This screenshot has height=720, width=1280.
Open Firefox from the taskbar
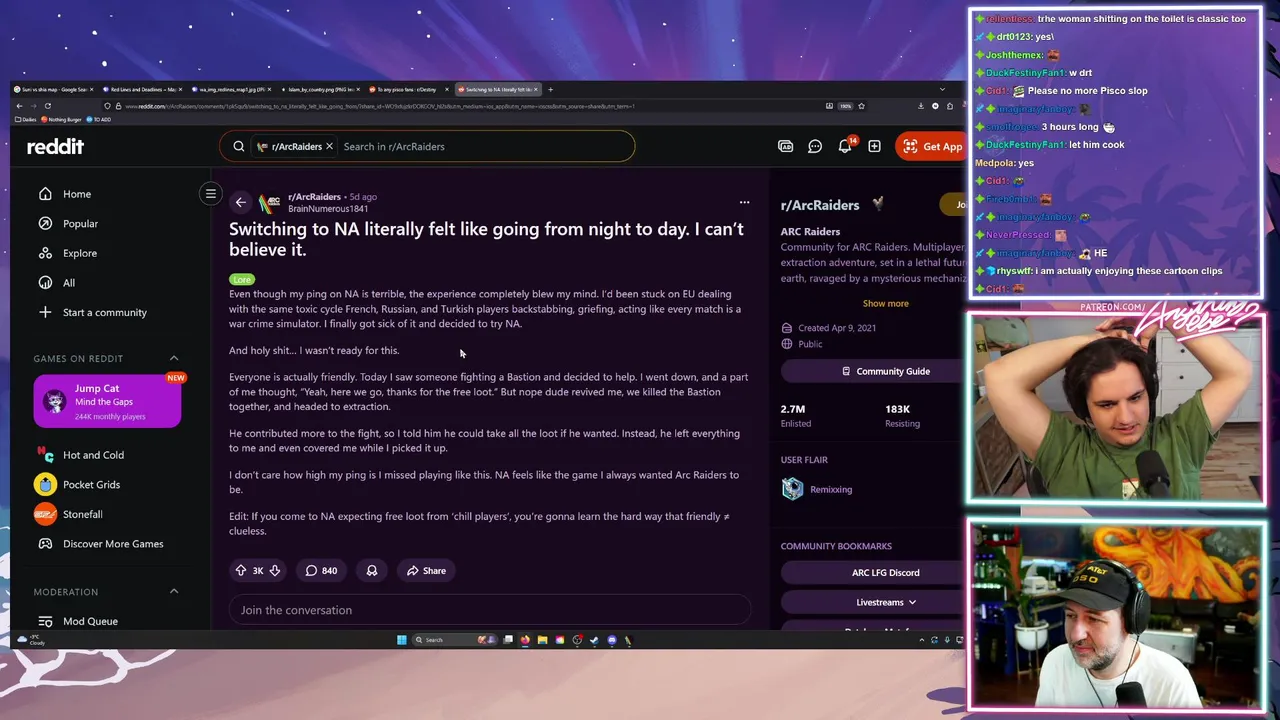pyautogui.click(x=525, y=640)
